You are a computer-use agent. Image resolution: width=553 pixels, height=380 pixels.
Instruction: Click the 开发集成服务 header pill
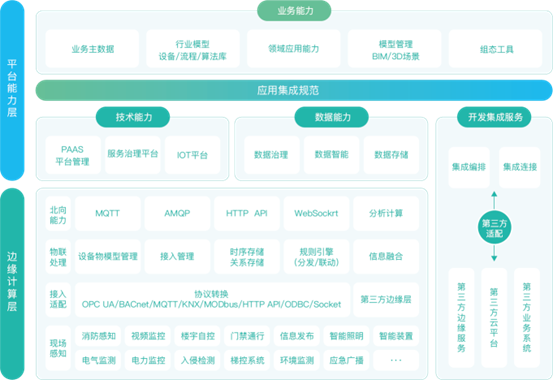[494, 117]
